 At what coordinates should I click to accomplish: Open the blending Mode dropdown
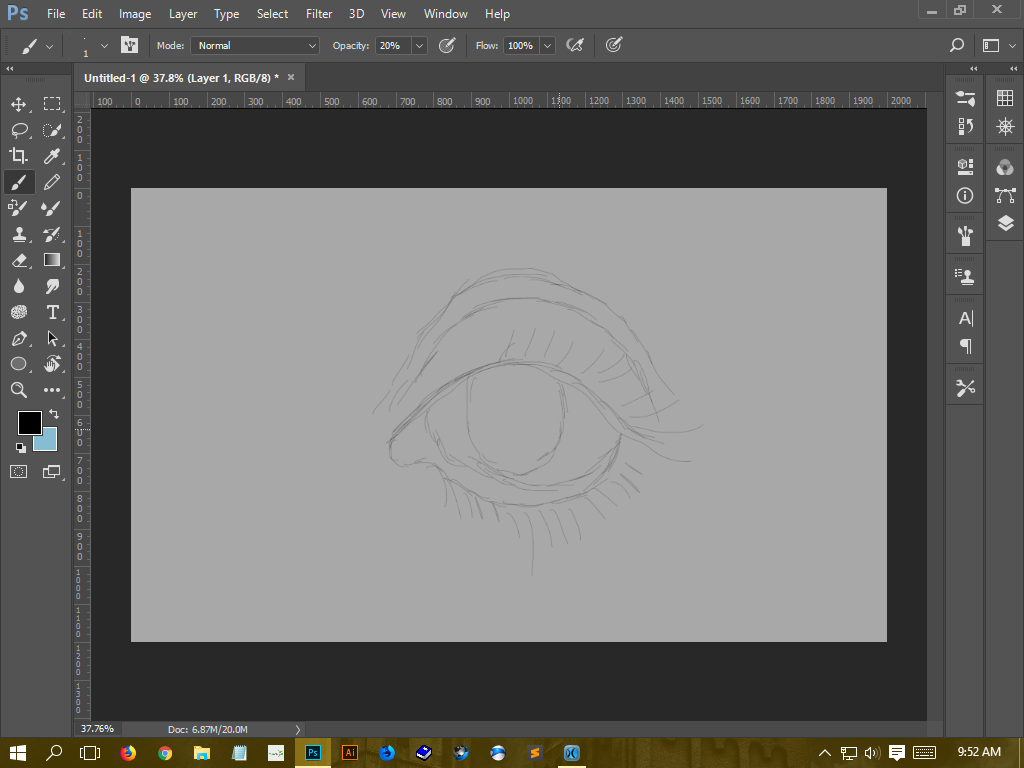pos(254,45)
